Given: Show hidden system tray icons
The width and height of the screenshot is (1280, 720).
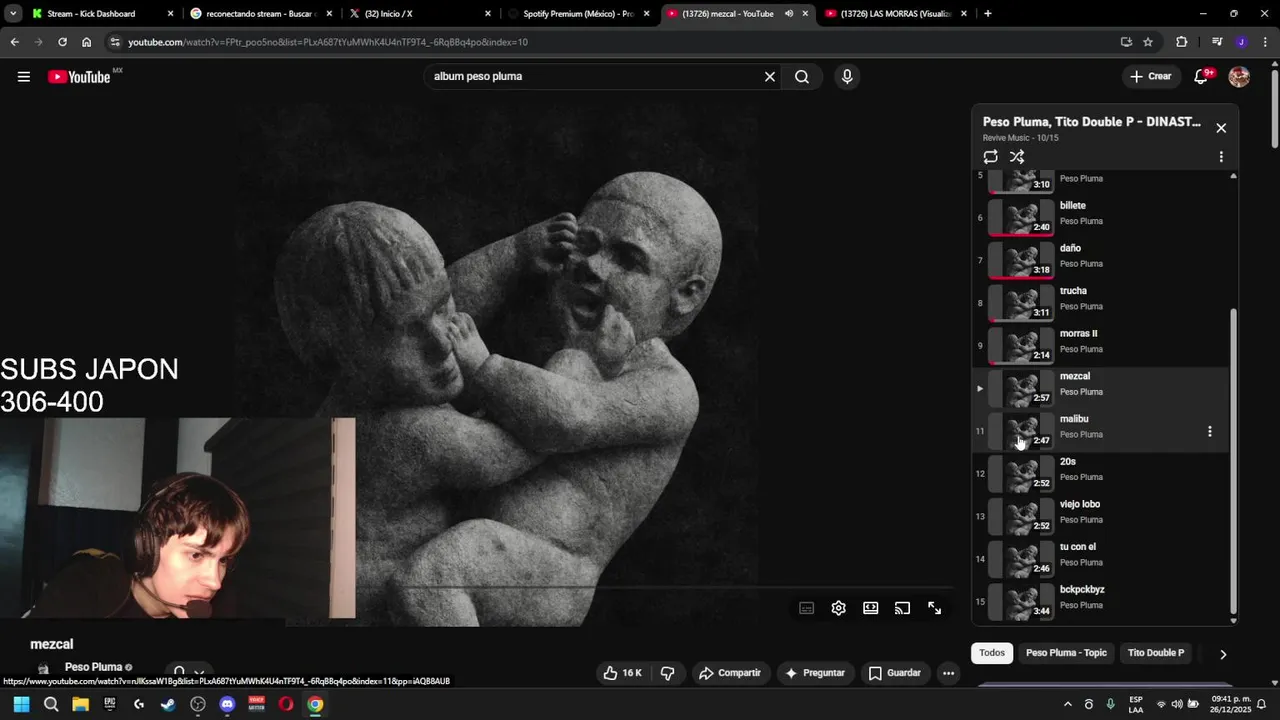Looking at the screenshot, I should [x=1067, y=704].
